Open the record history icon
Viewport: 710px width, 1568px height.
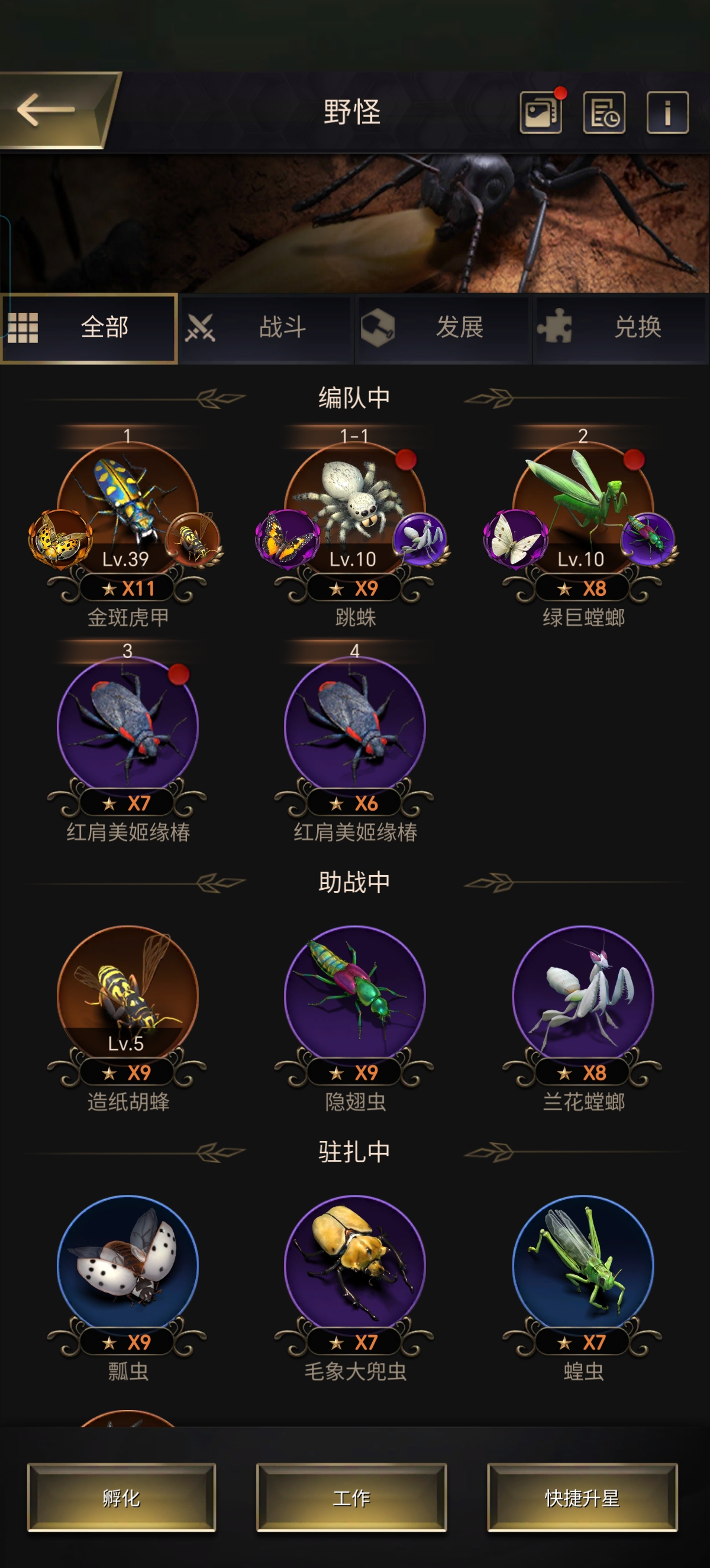coord(604,112)
